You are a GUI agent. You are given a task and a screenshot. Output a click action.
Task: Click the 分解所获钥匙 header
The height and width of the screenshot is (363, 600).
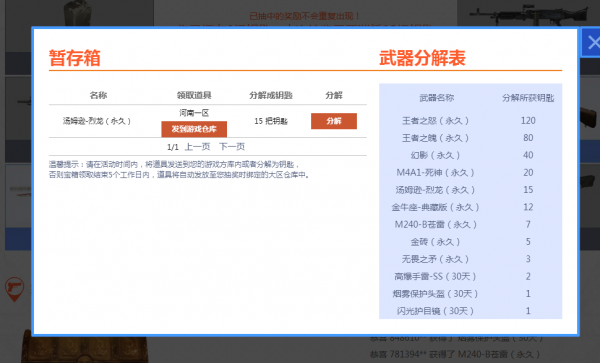(x=528, y=98)
